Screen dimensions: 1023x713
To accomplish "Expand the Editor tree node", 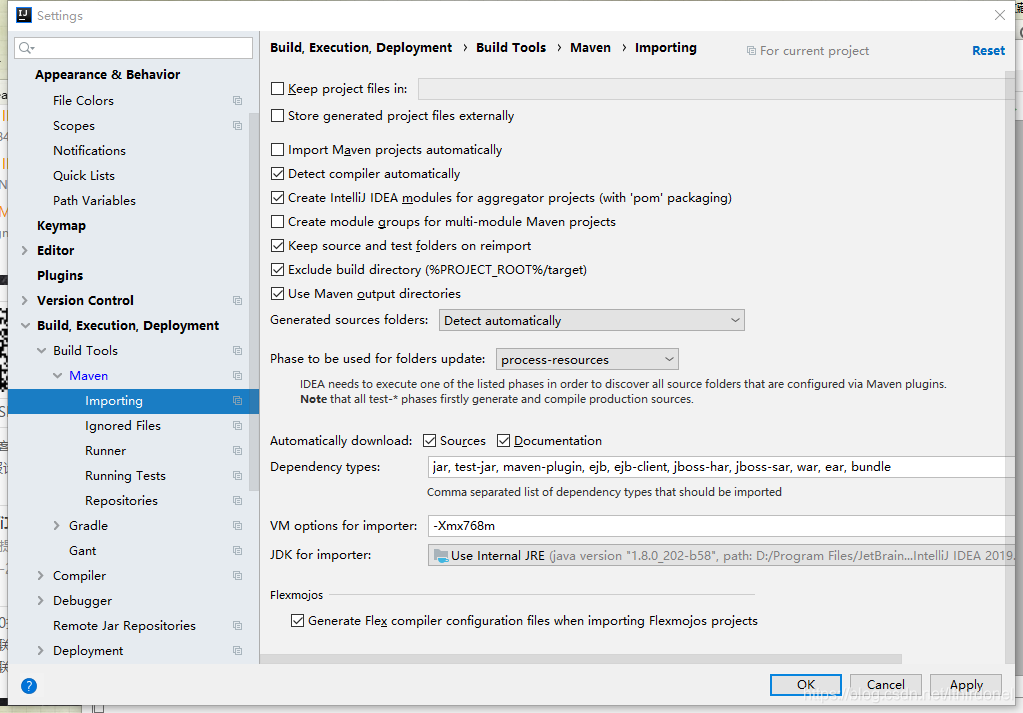I will pyautogui.click(x=25, y=250).
